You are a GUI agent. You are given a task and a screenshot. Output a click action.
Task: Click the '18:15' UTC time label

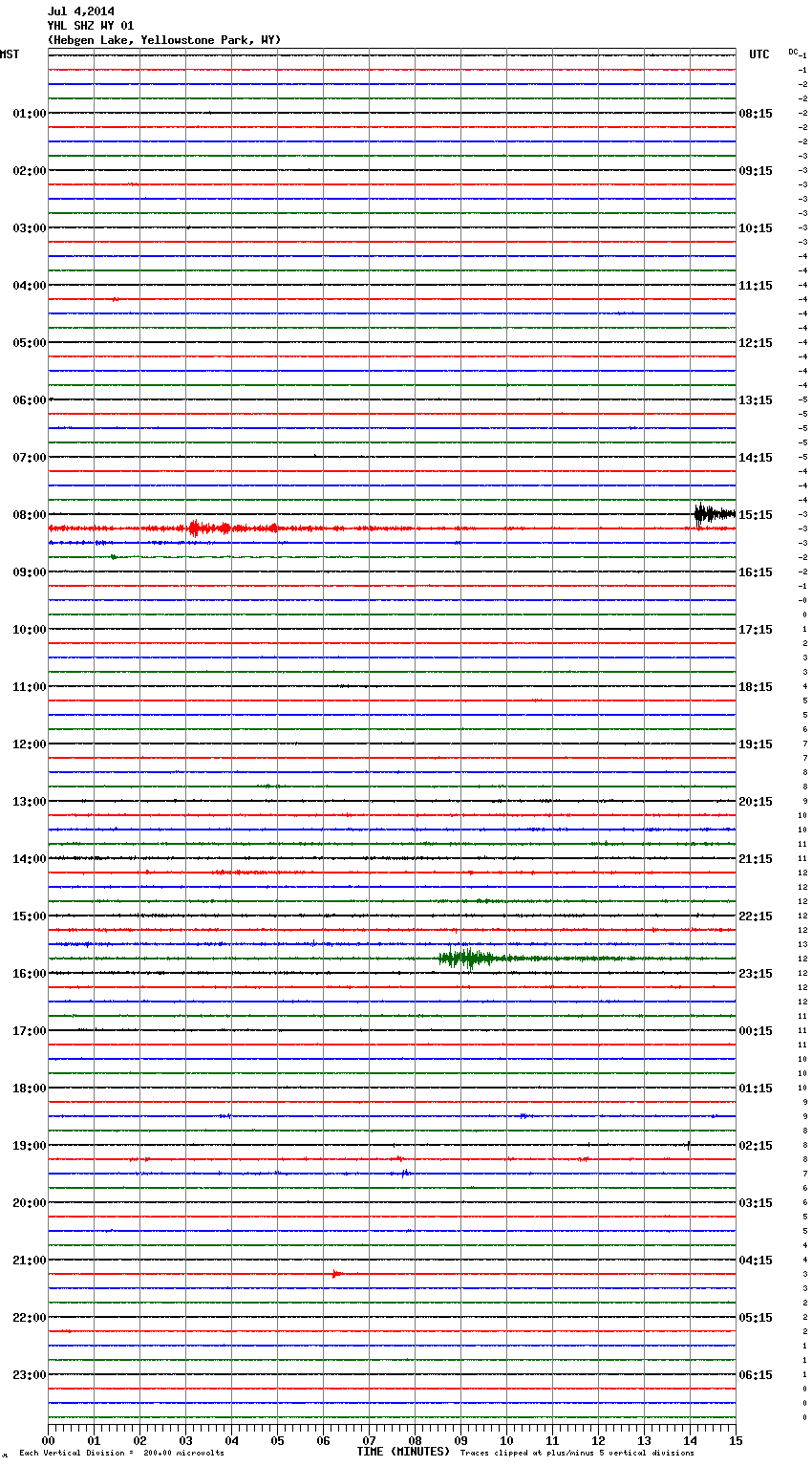[756, 687]
